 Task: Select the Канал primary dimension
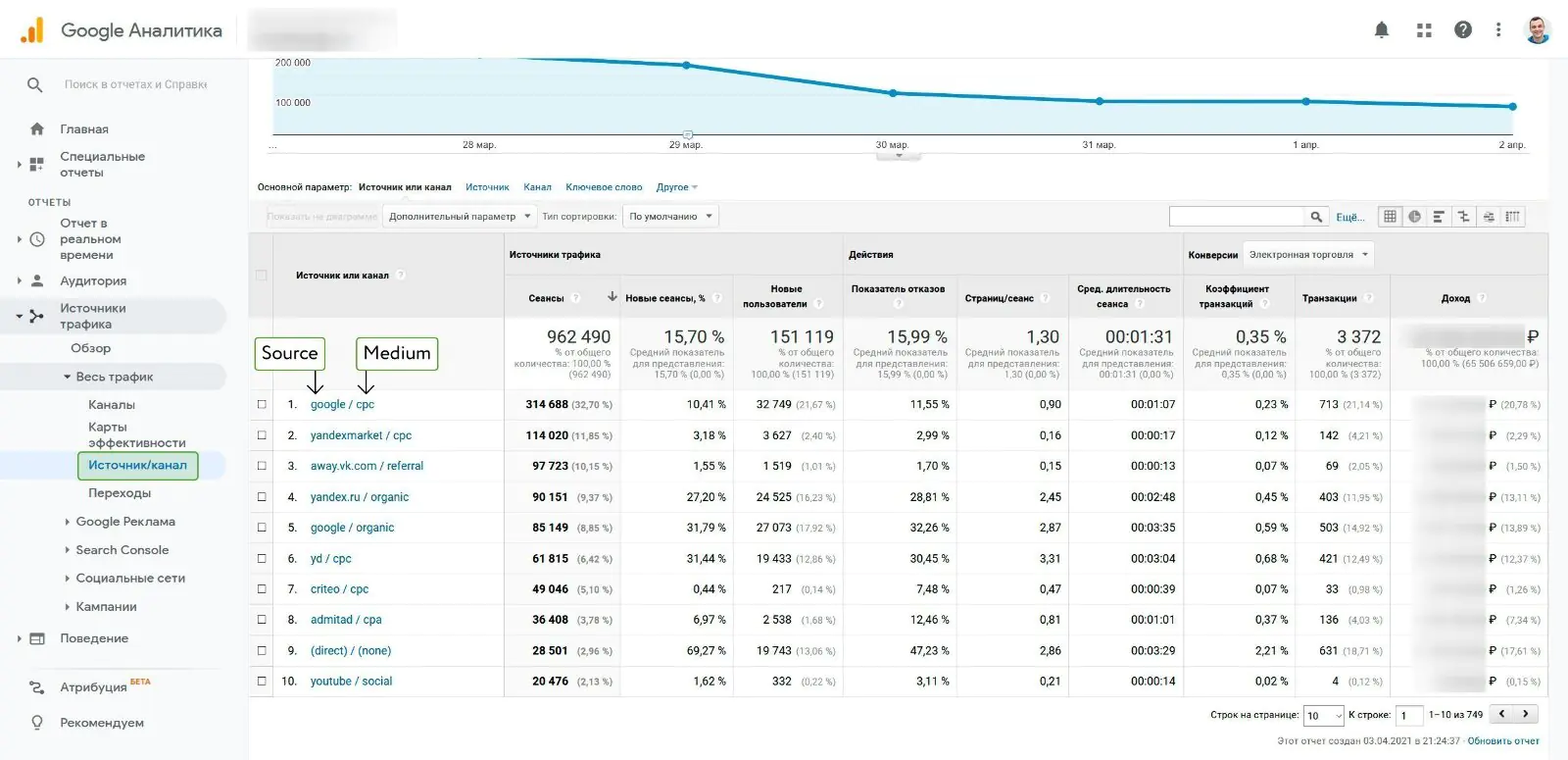pos(537,187)
